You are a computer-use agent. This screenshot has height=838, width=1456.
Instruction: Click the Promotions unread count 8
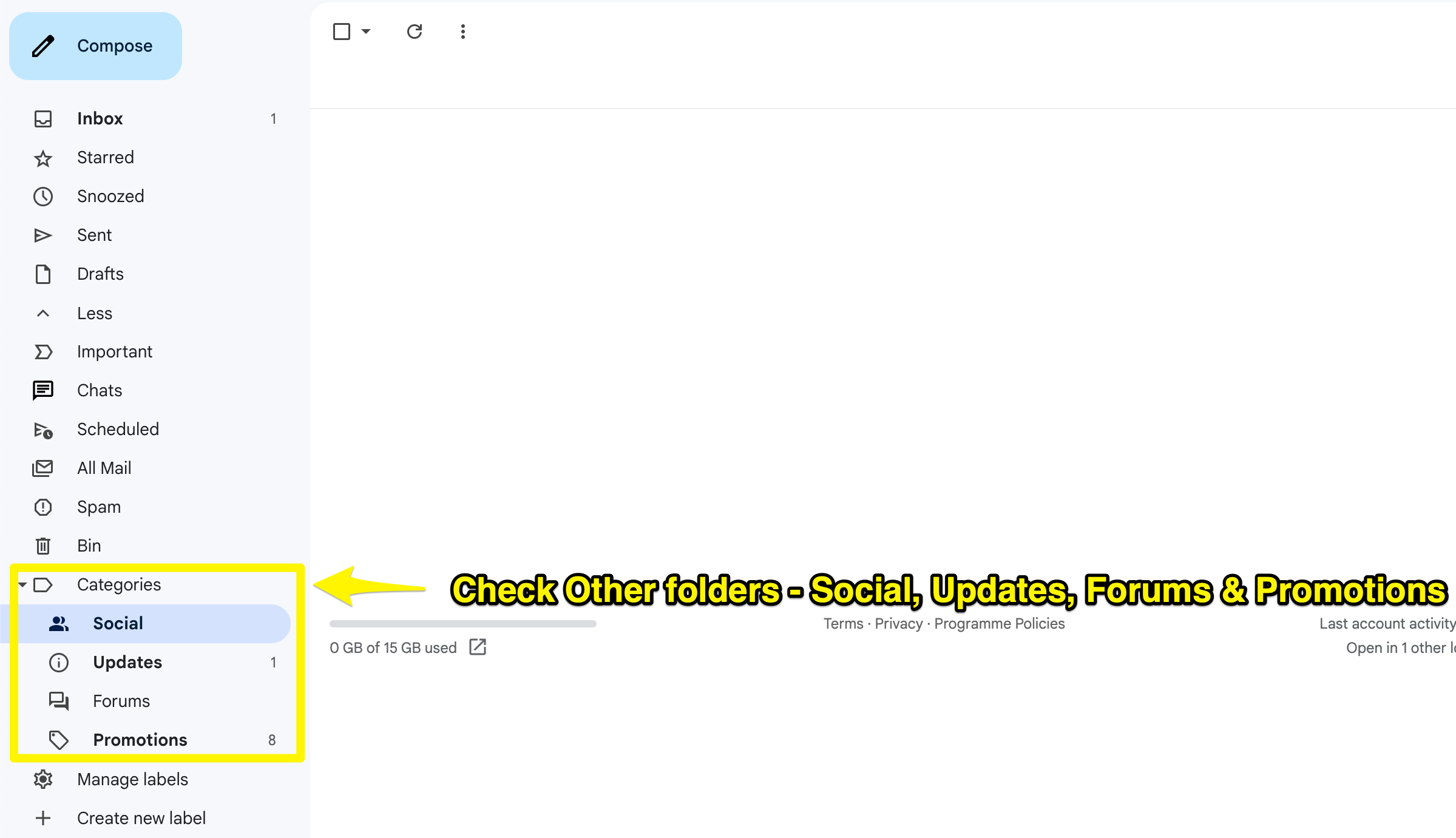[x=272, y=740]
